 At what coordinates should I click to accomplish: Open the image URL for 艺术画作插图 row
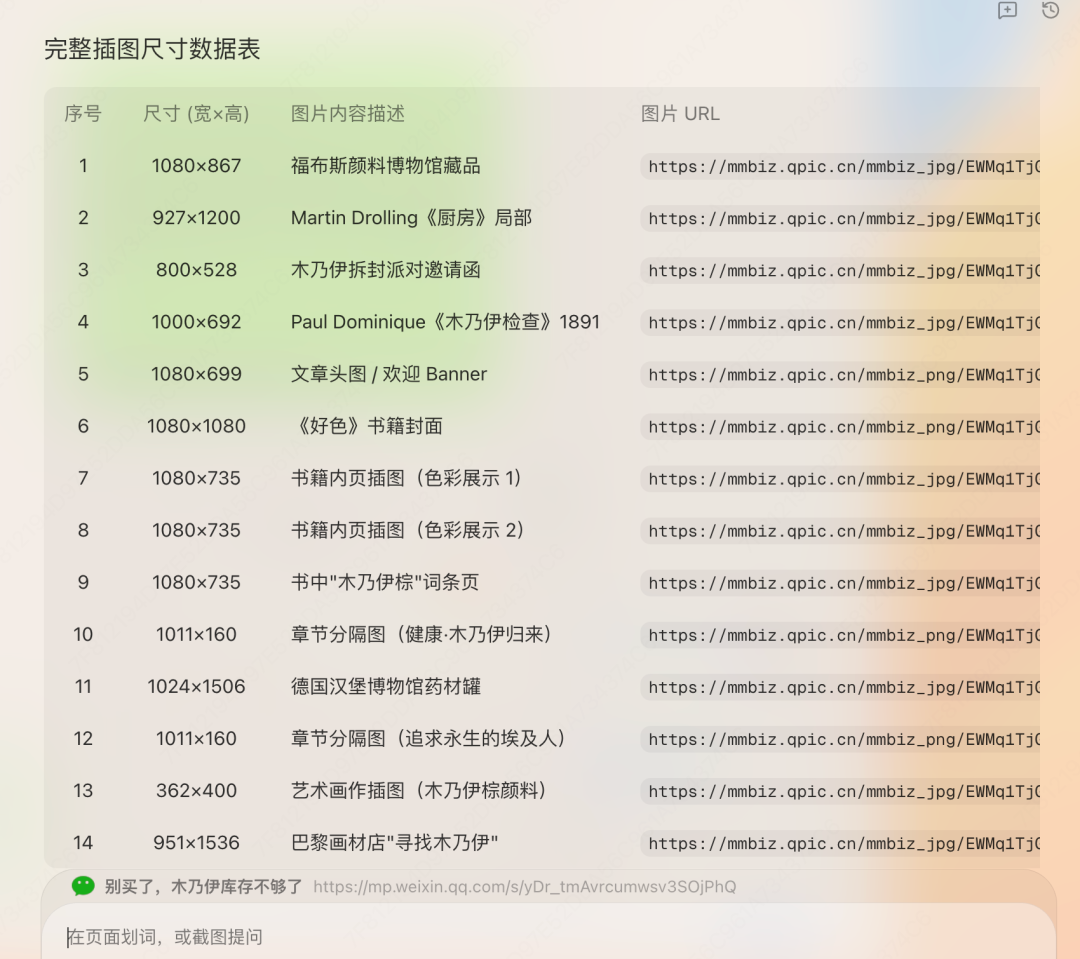(x=840, y=792)
